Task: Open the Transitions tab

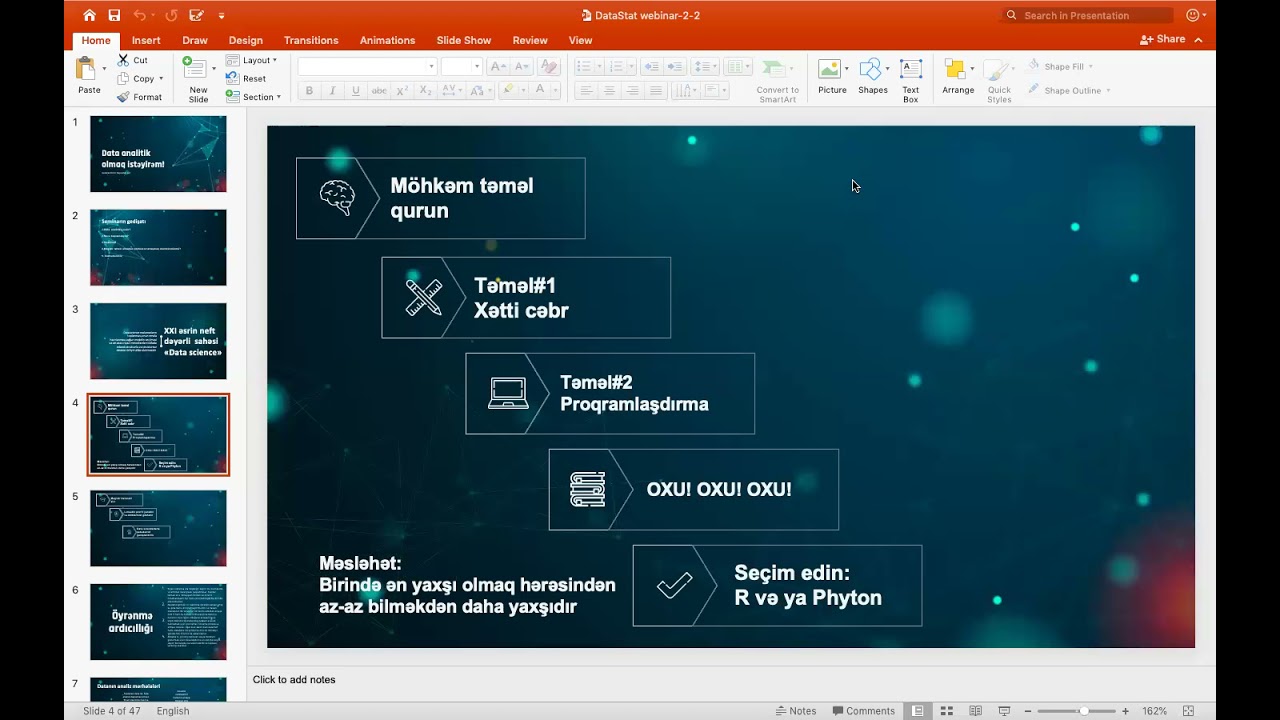Action: [x=311, y=40]
